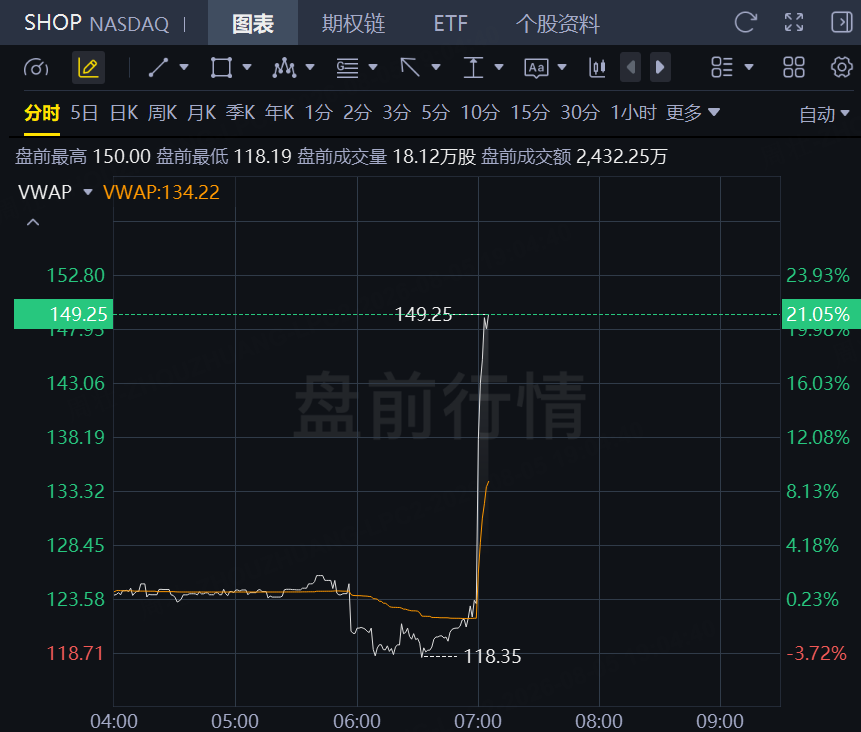Select the trend line tool
Viewport: 861px width, 732px height.
point(158,68)
